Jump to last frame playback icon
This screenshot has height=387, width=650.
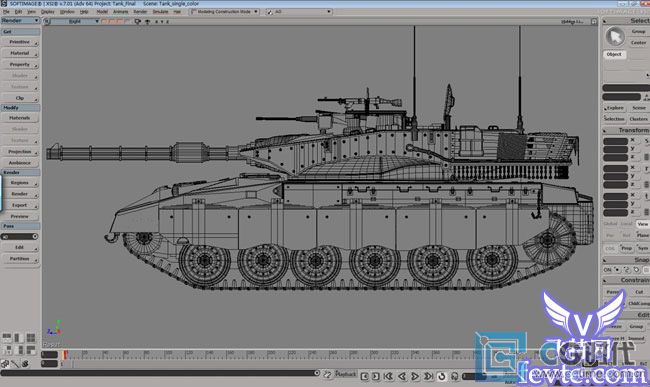coord(428,376)
